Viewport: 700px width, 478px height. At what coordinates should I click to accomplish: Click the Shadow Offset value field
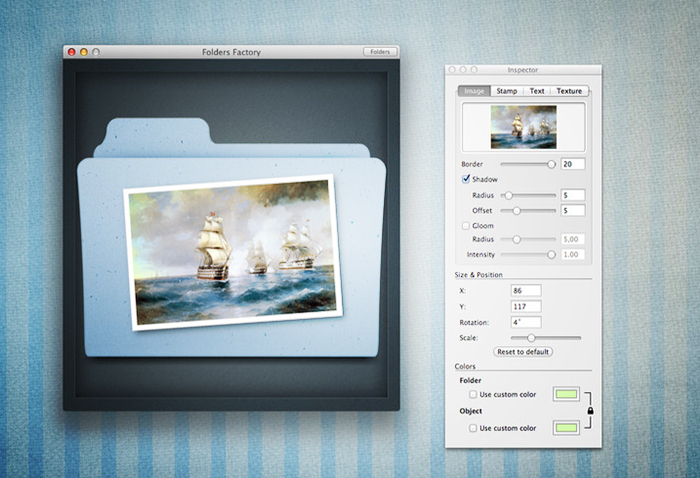(573, 210)
